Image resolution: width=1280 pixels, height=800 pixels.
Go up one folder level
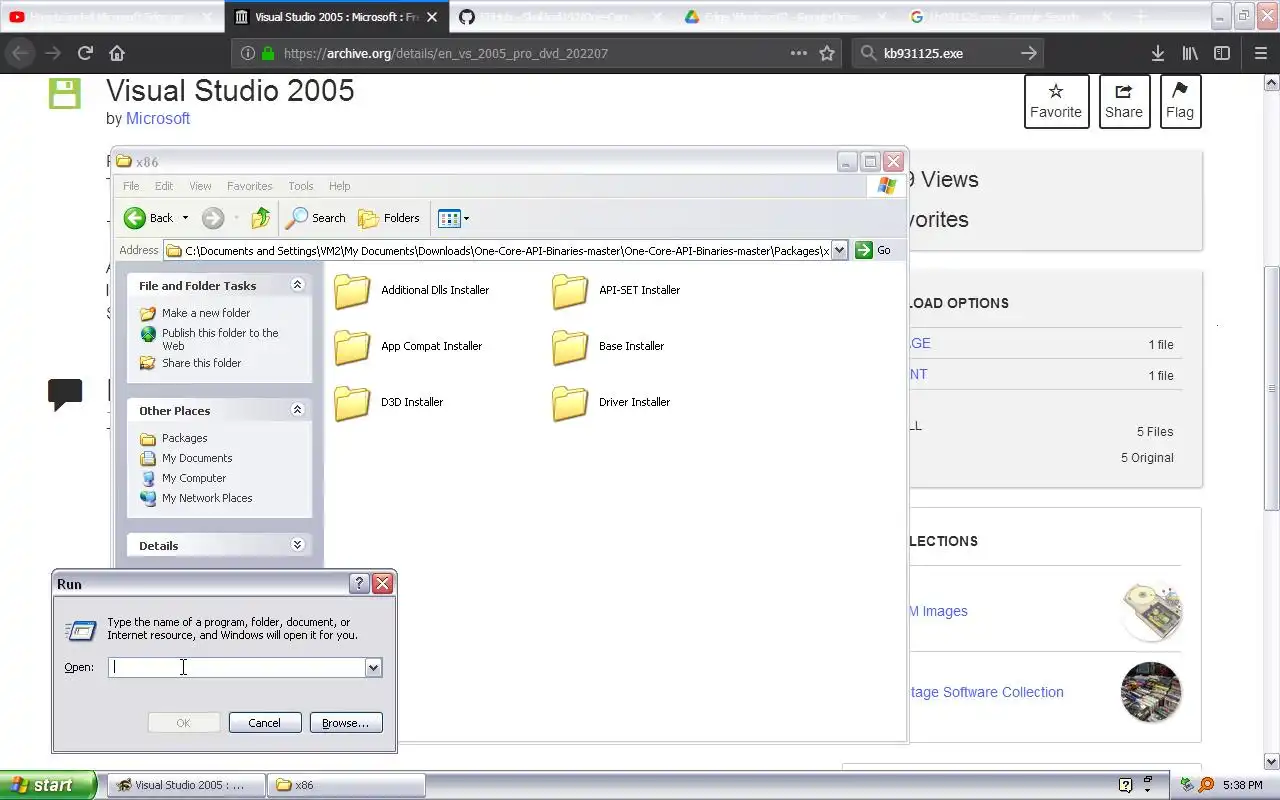pos(261,218)
